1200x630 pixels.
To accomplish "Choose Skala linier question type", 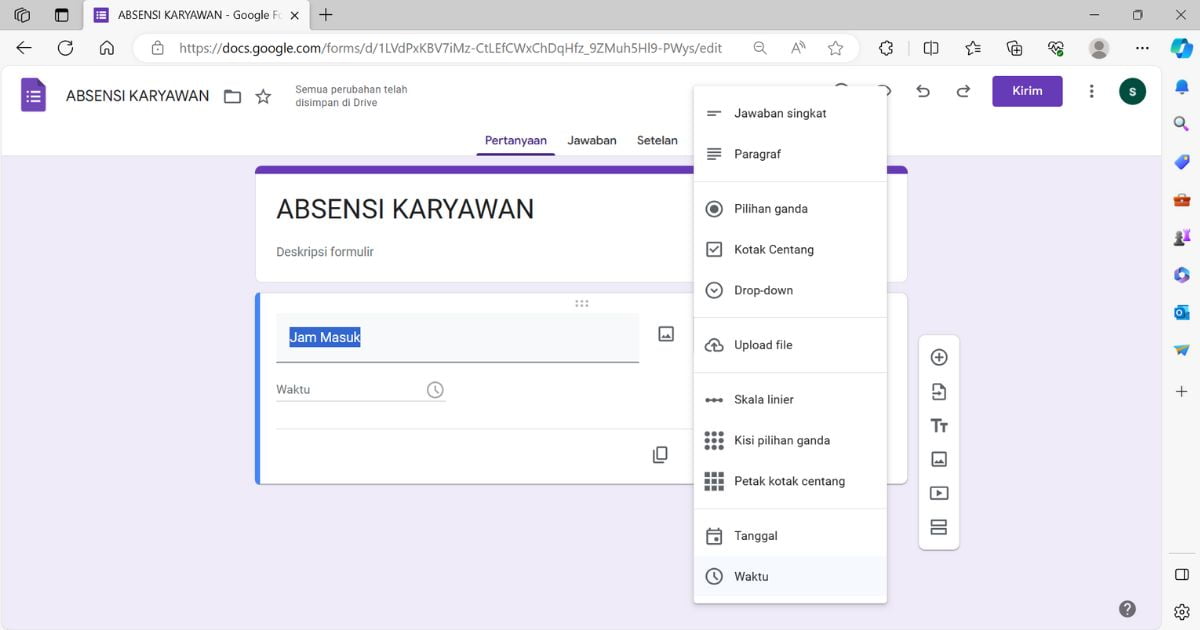I will [790, 399].
